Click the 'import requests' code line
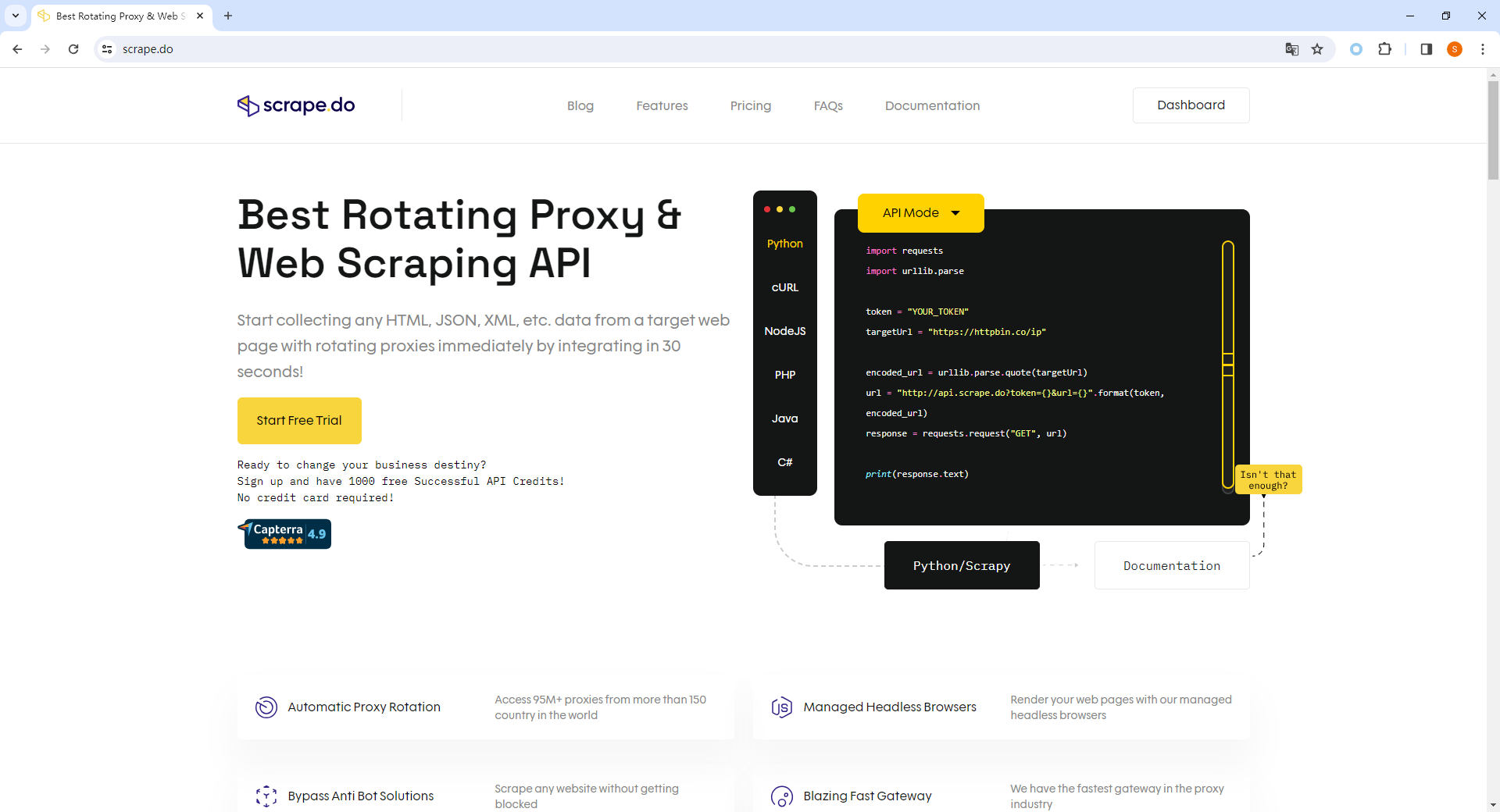Screen dimensions: 1500x812 (905, 251)
